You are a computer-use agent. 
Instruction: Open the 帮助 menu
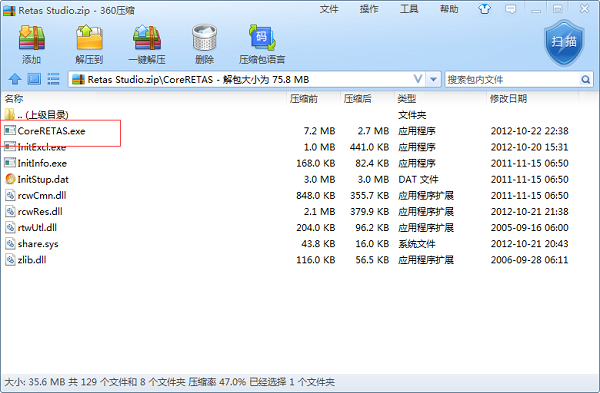coord(449,9)
